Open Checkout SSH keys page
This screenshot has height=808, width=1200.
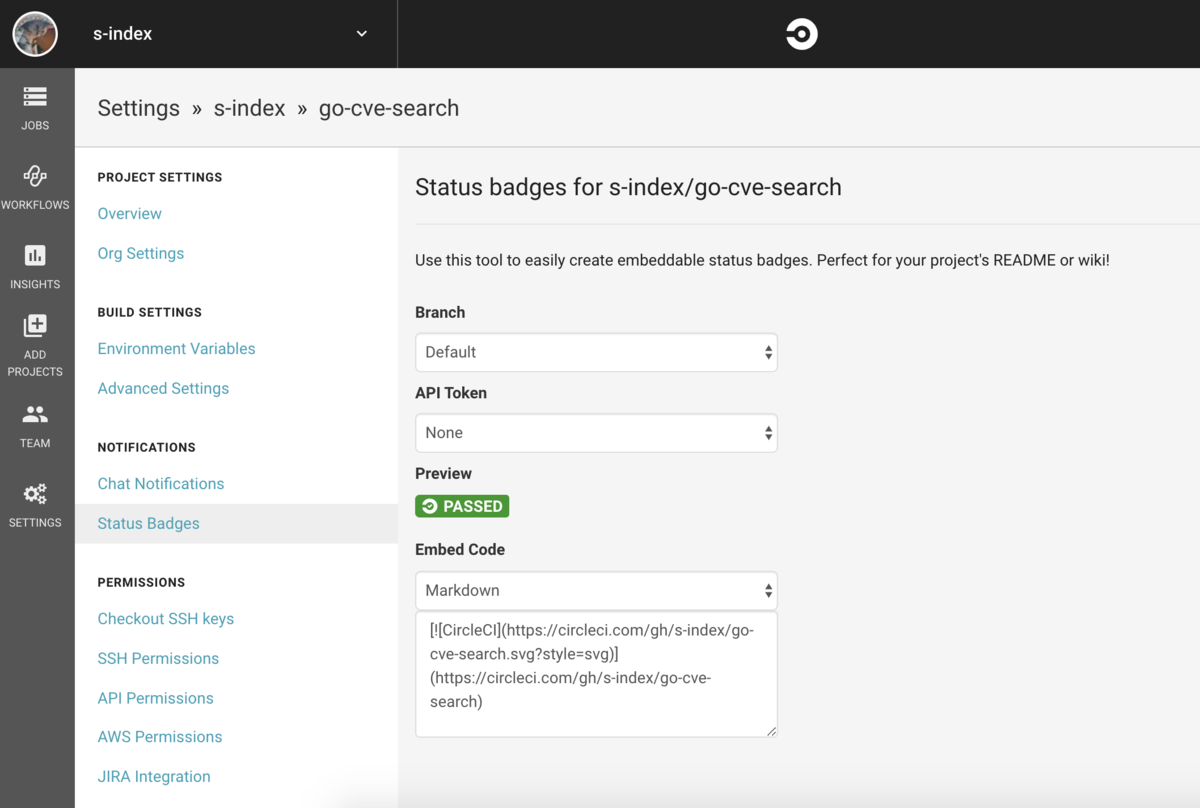[x=166, y=619]
